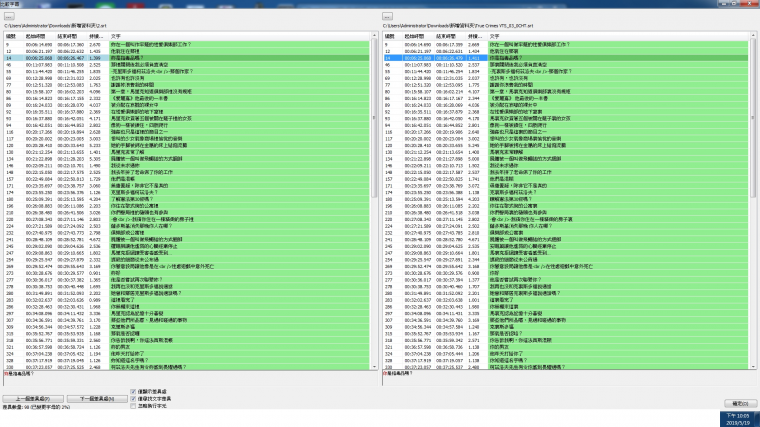Click scroll-up arrow of True Crimes list scrollbar
Screen dimensions: 760x427
753,36
